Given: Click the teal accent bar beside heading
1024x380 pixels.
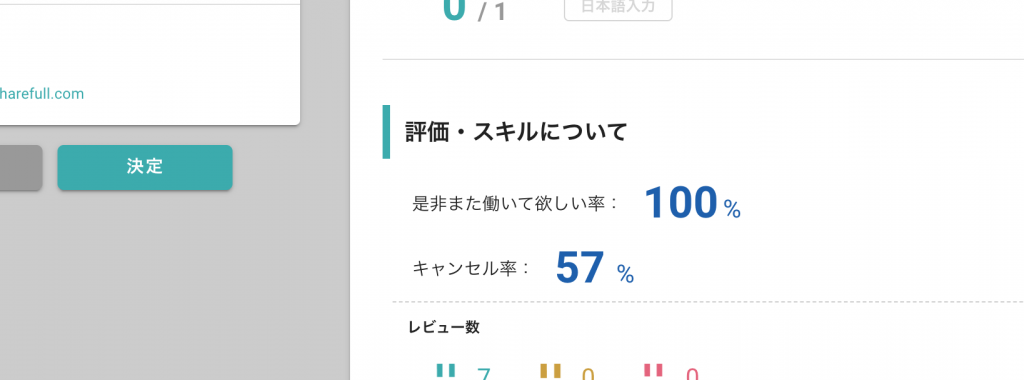Looking at the screenshot, I should pos(386,131).
